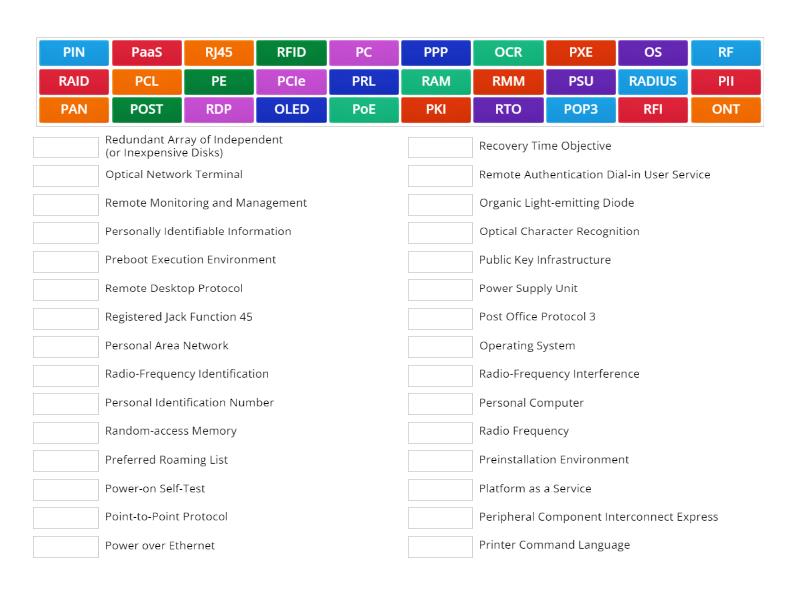Image resolution: width=800 pixels, height=600 pixels.
Task: Select empty box beside Operating System
Action: pos(440,346)
